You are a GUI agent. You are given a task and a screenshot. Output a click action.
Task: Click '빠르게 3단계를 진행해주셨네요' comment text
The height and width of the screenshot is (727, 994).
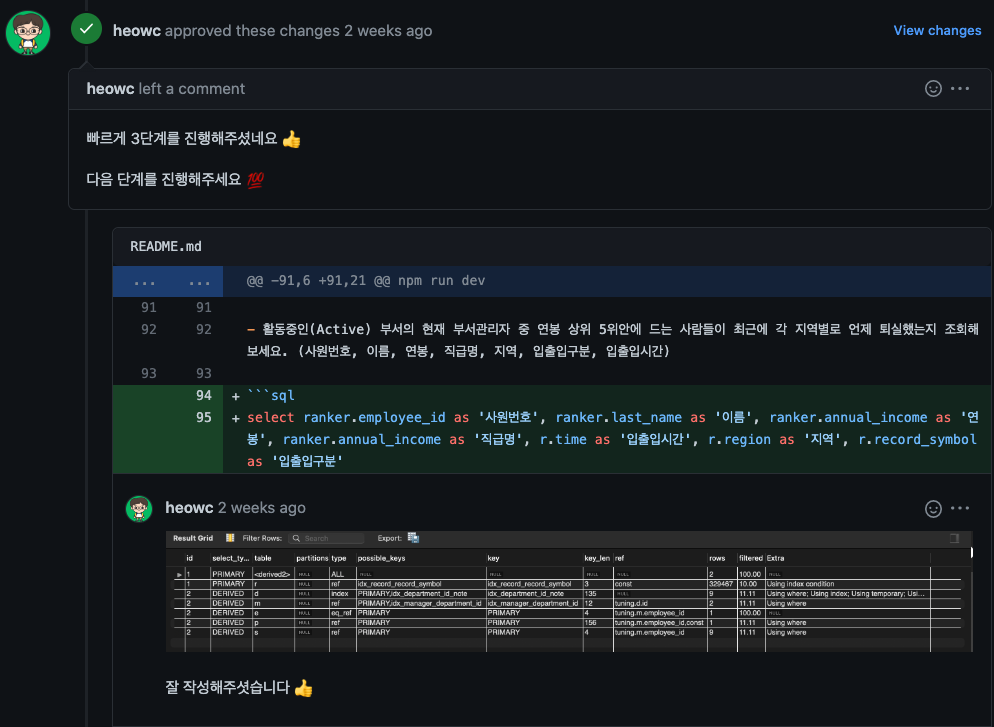[181, 138]
